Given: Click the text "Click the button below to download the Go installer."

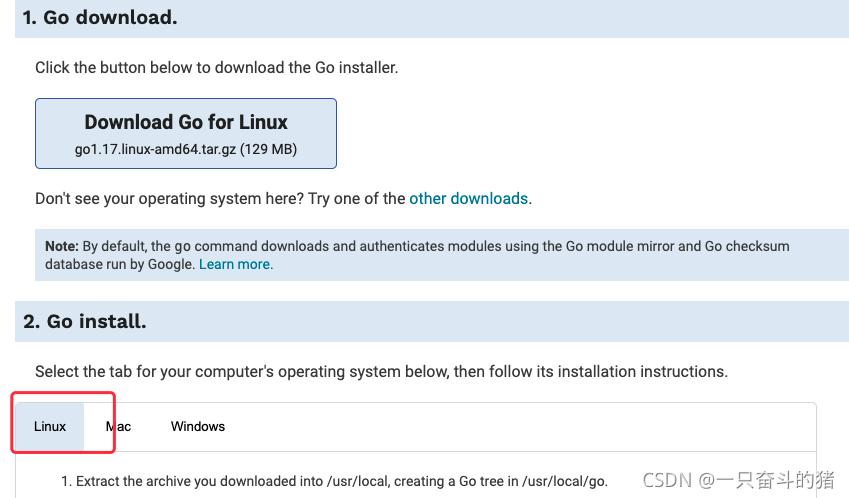Looking at the screenshot, I should [217, 68].
